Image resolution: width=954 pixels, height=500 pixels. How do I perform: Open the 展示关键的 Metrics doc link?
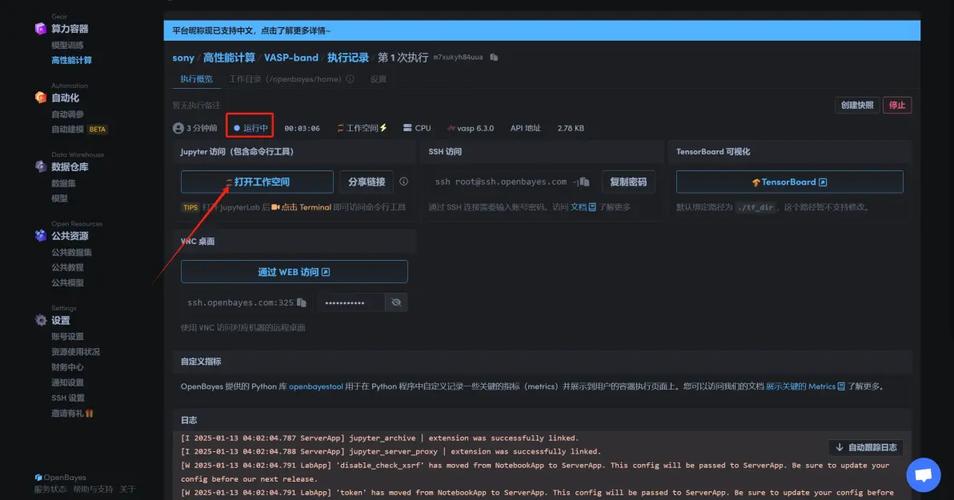[x=805, y=386]
